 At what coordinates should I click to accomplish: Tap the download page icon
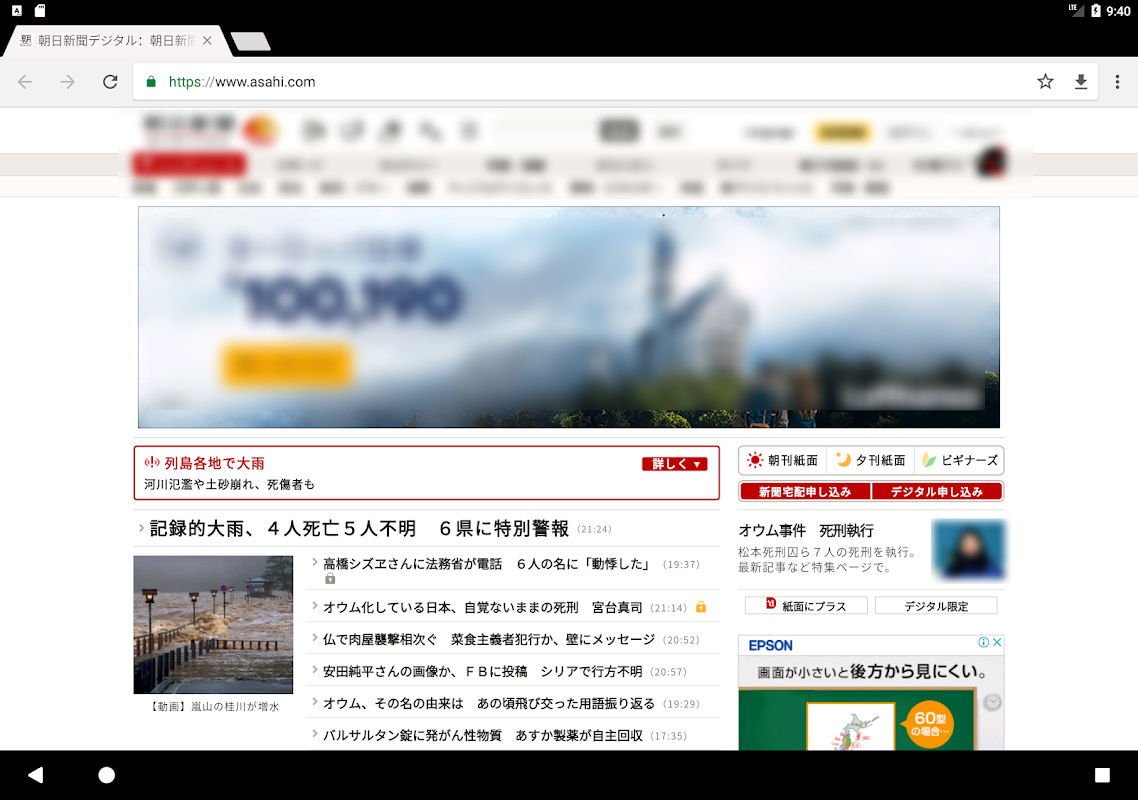click(x=1081, y=81)
